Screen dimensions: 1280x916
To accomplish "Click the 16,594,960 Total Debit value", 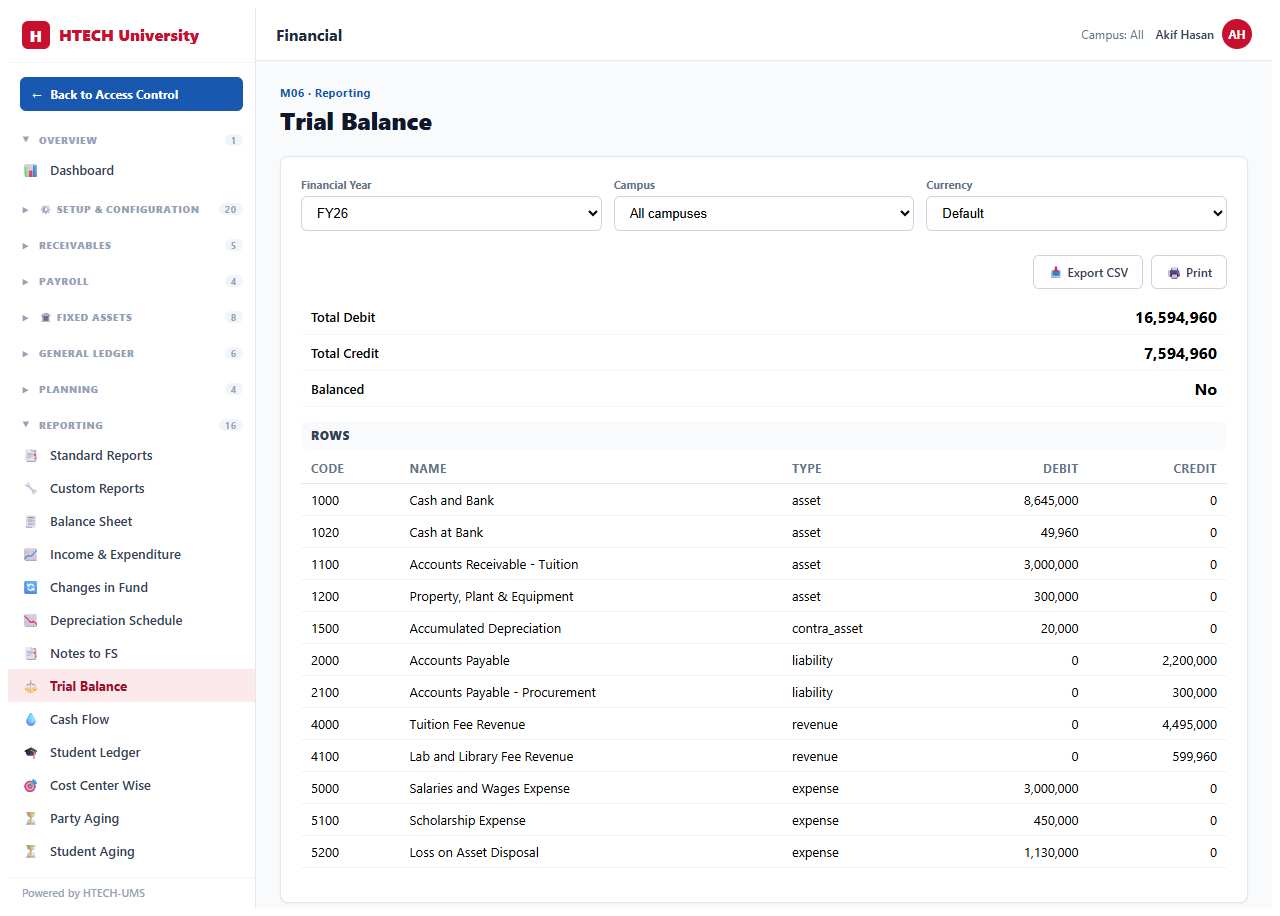I will 1176,318.
